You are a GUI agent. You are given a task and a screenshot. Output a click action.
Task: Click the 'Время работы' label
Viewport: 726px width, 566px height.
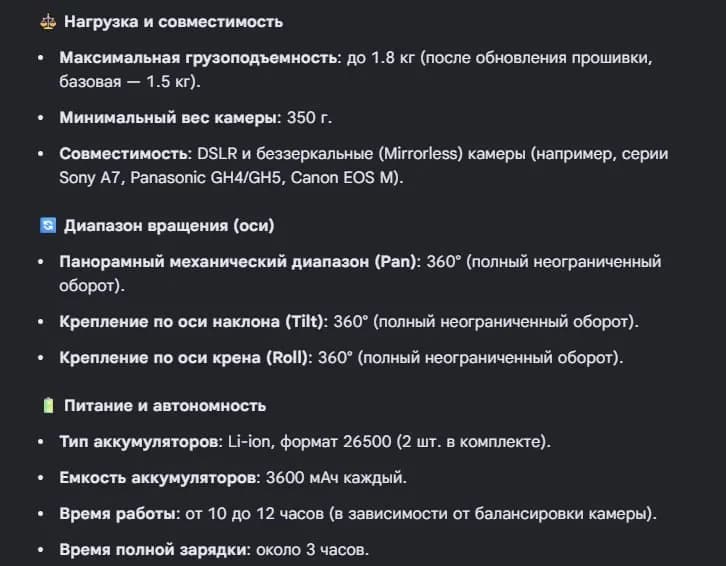[x=119, y=514]
